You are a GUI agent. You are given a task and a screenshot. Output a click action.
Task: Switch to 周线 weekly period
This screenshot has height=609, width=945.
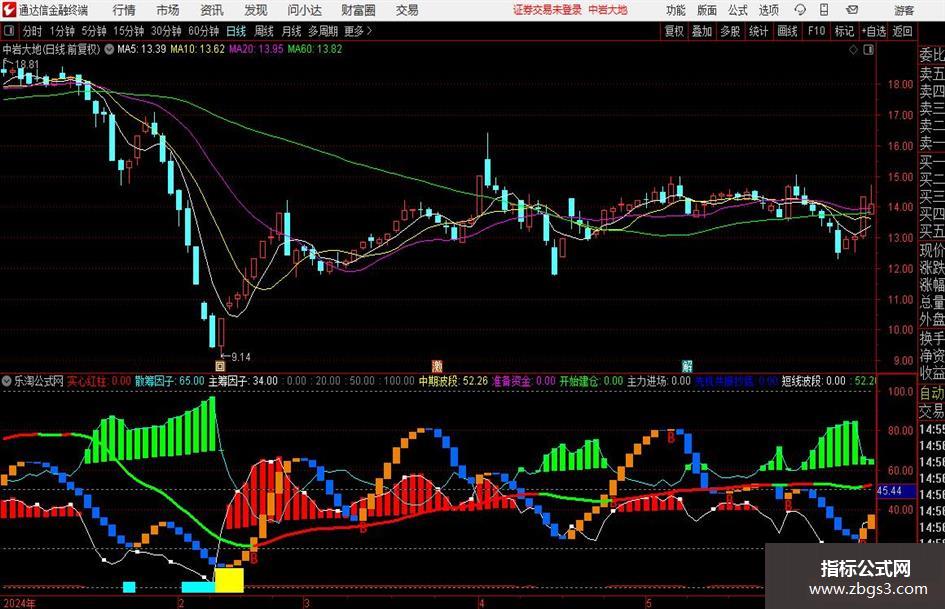(264, 31)
